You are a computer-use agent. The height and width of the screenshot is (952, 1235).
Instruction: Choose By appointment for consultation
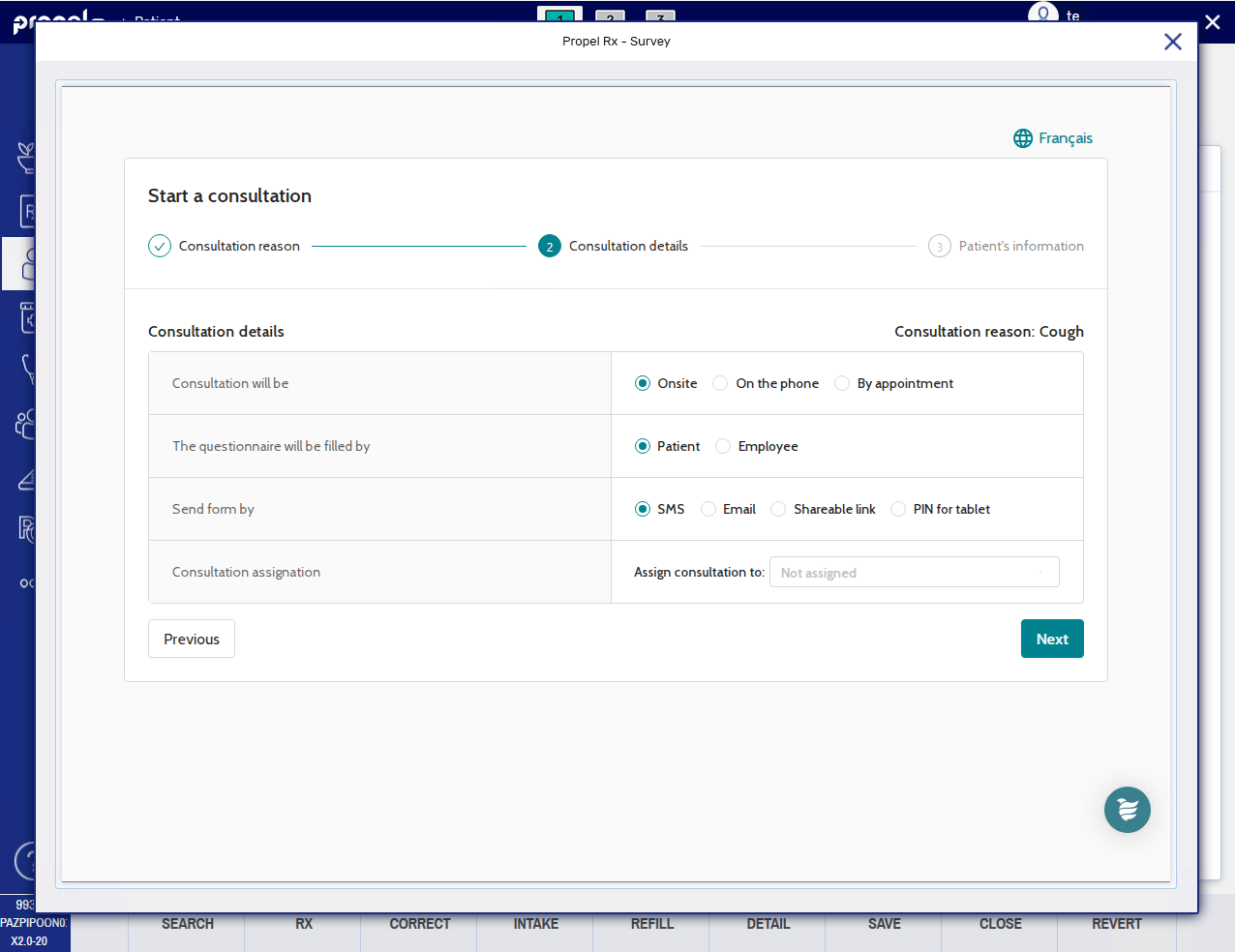(842, 383)
